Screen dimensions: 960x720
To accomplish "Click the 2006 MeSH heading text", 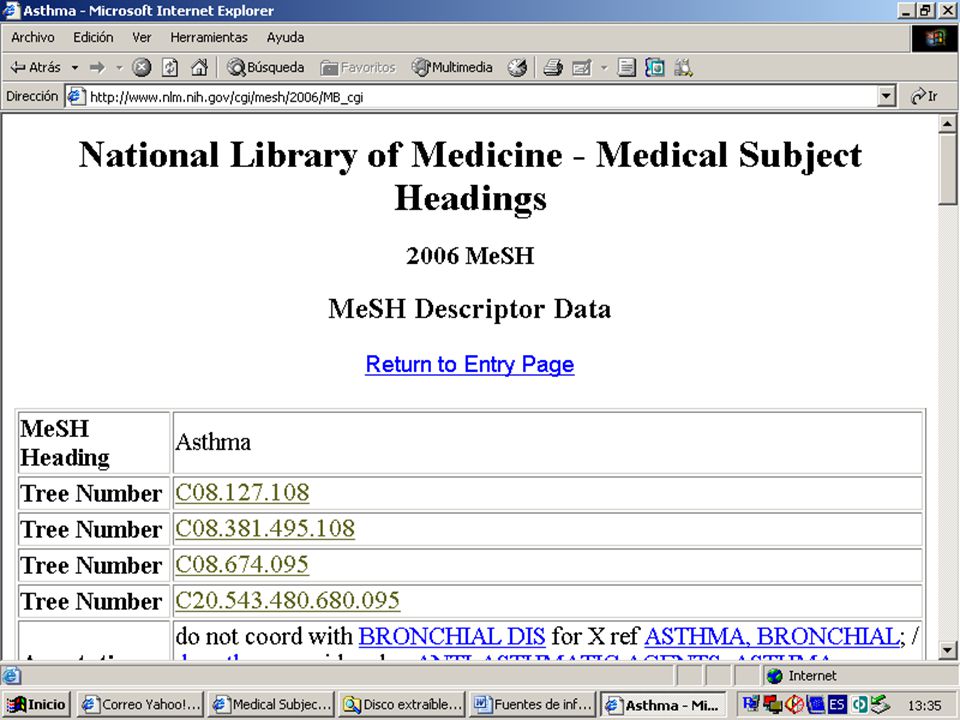I will [470, 255].
